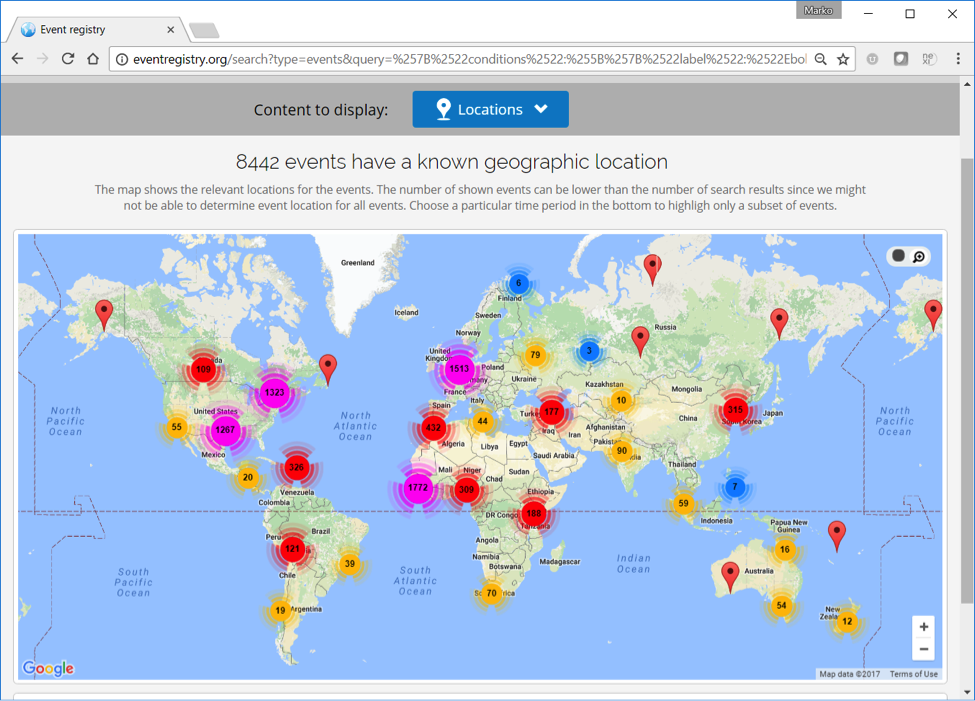Open the Locations content dropdown

coord(490,109)
